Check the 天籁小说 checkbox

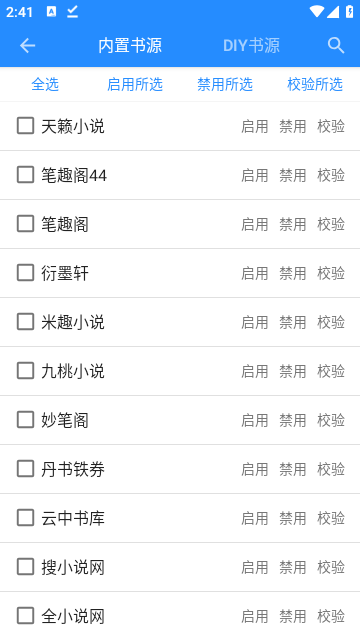[x=25, y=126]
